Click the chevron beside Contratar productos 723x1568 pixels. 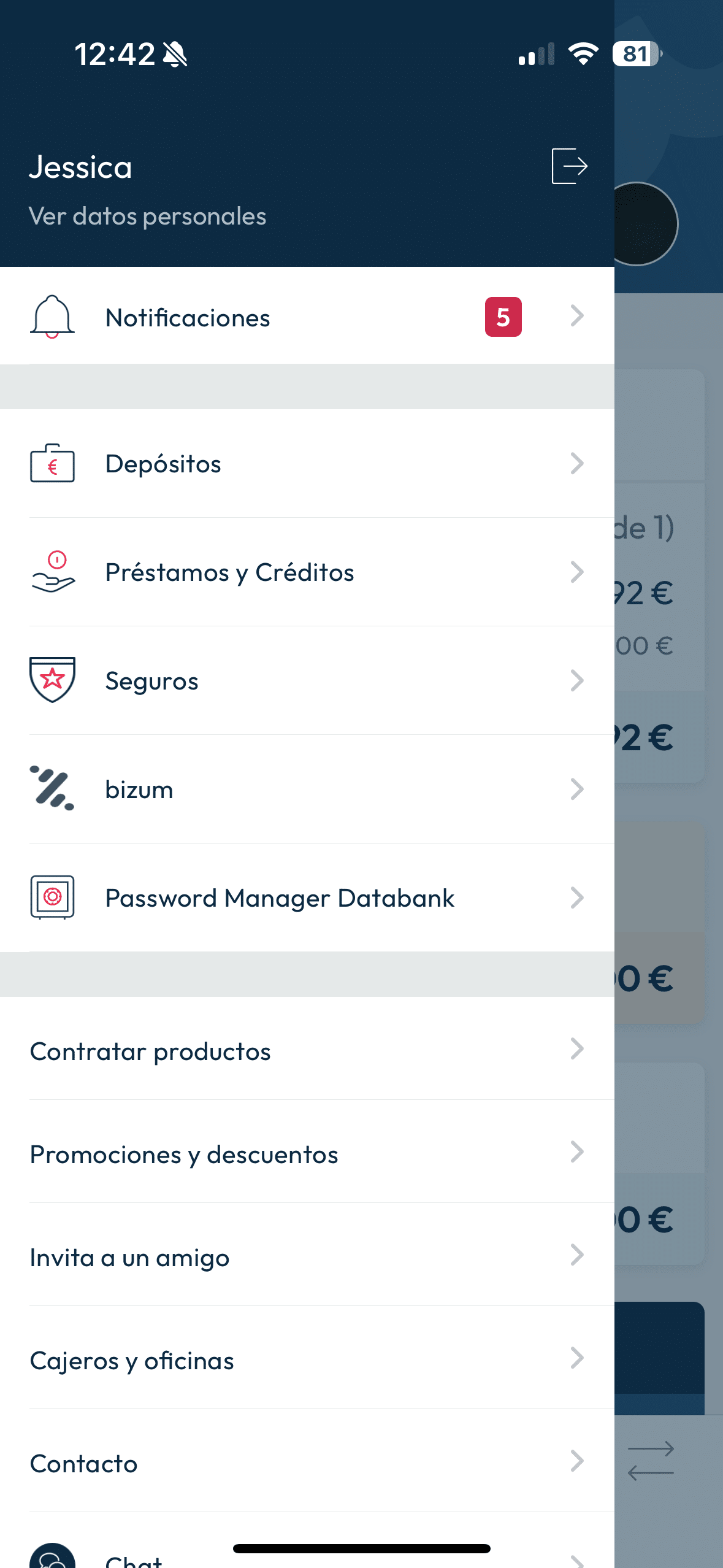click(x=576, y=1049)
